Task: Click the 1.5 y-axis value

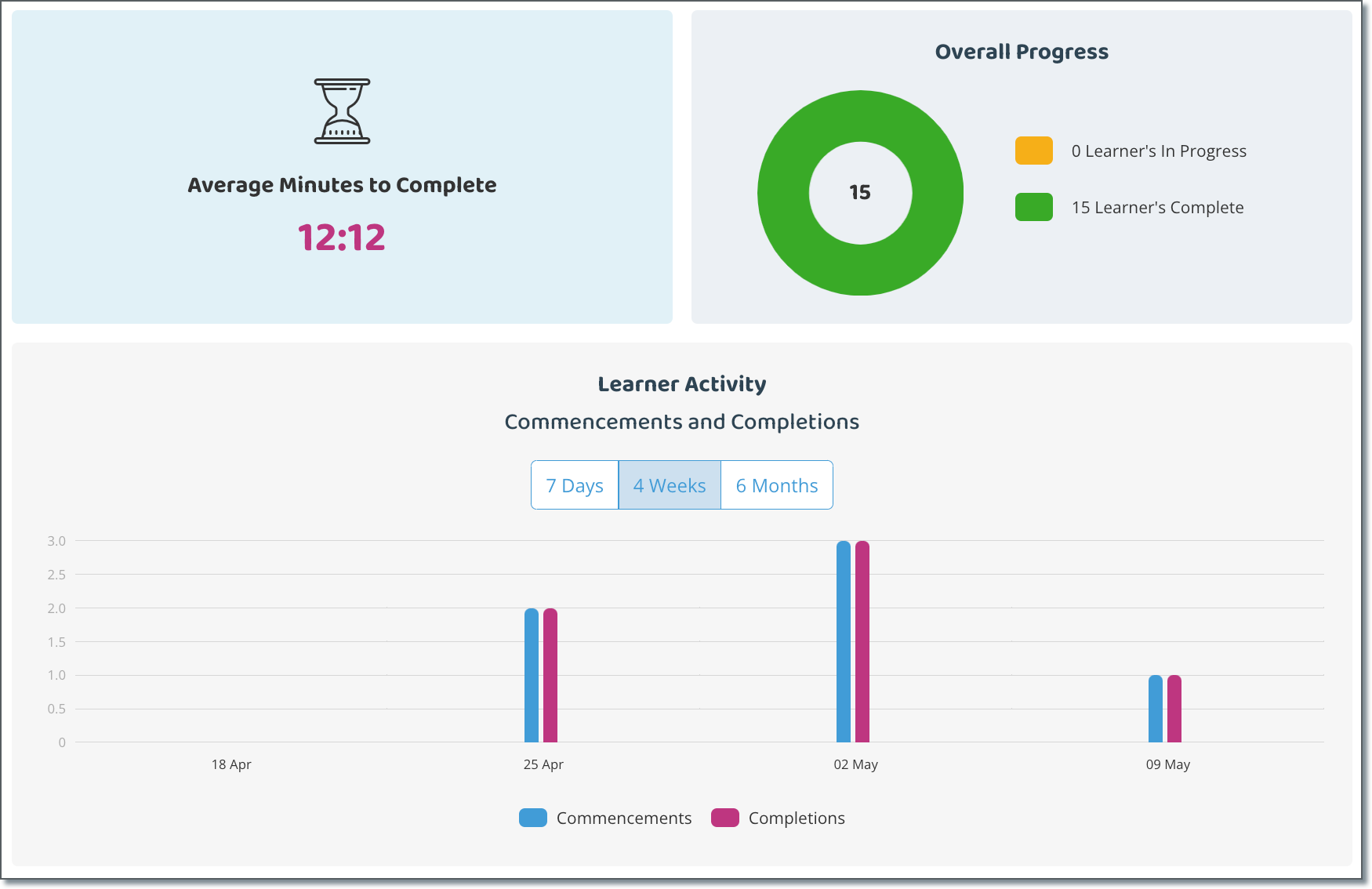Action: tap(56, 642)
